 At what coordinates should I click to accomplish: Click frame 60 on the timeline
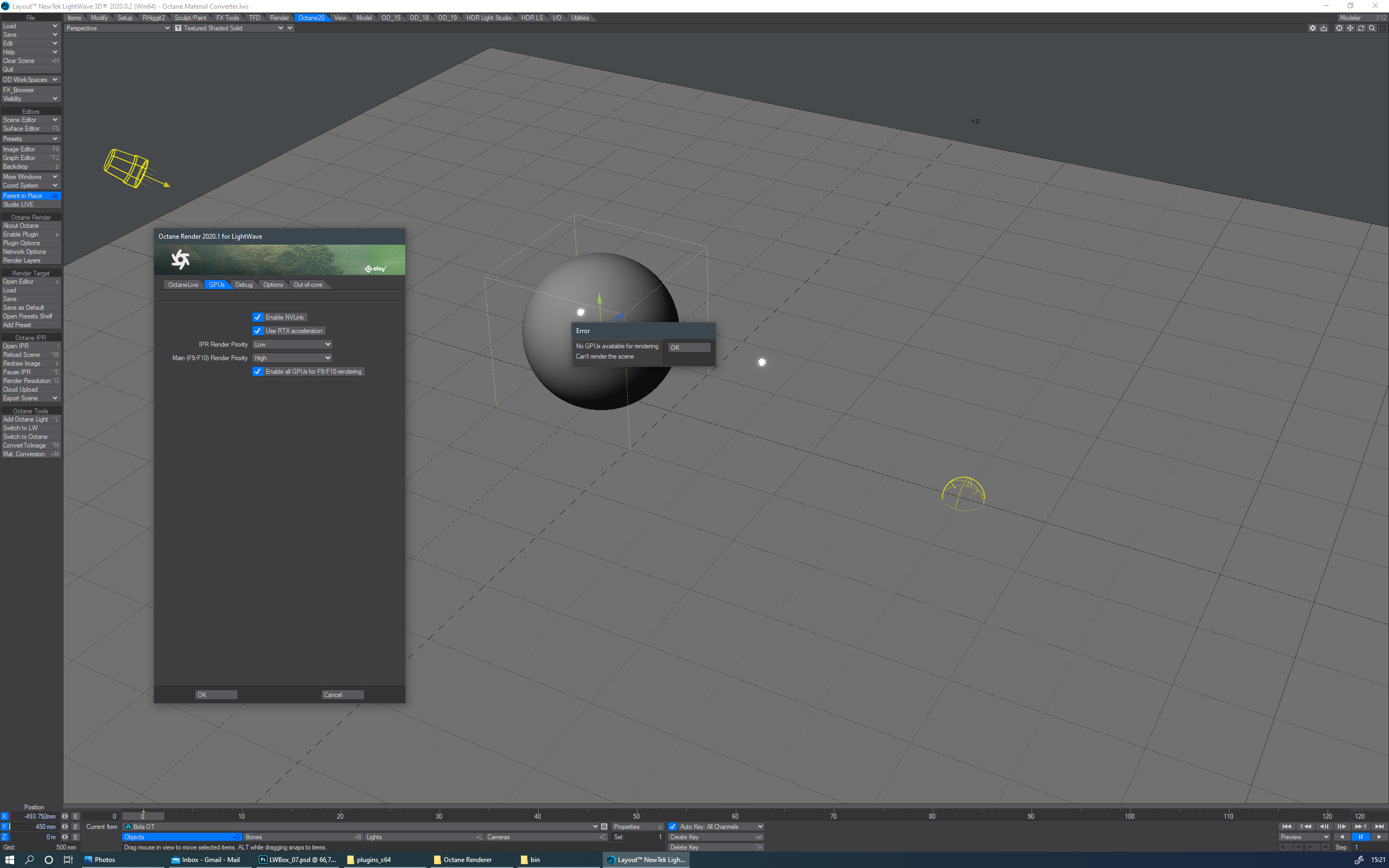coord(735,816)
